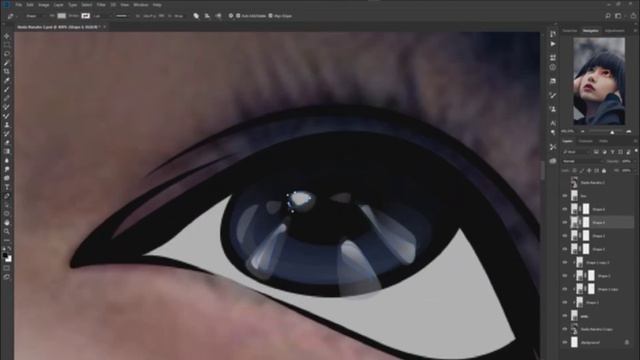Open the shape Stroke color swatch
Screen dimensions: 640x360
[85, 16]
